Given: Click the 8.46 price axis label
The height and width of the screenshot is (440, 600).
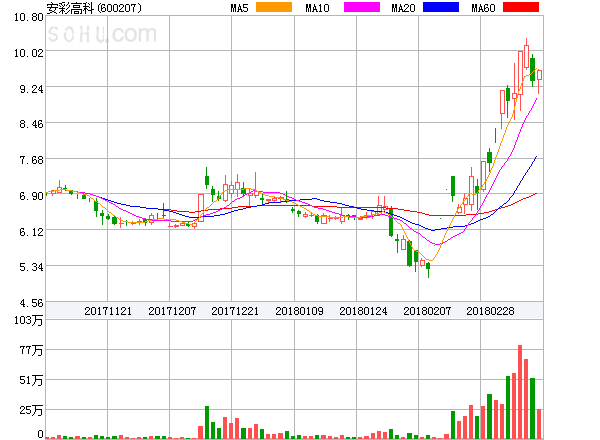Looking at the screenshot, I should click(31, 124).
